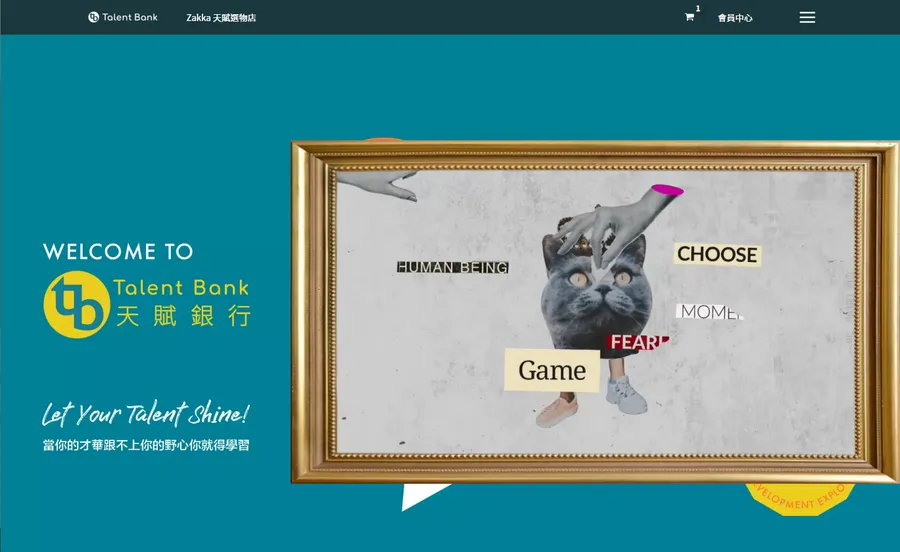Click the Talent Bank logo in header

123,17
